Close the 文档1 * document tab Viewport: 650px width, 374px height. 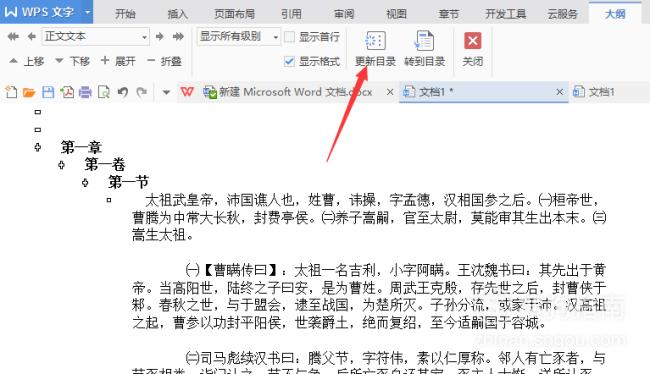559,92
